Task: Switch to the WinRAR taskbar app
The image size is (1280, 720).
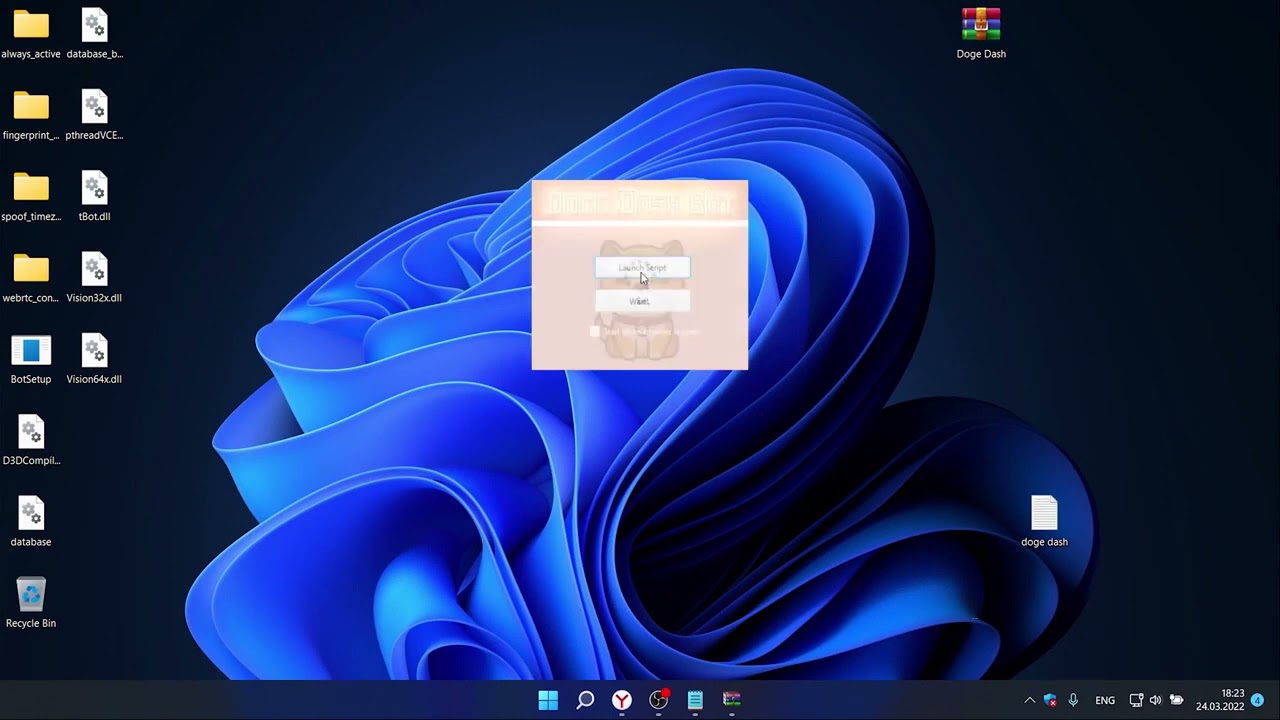Action: pos(732,700)
